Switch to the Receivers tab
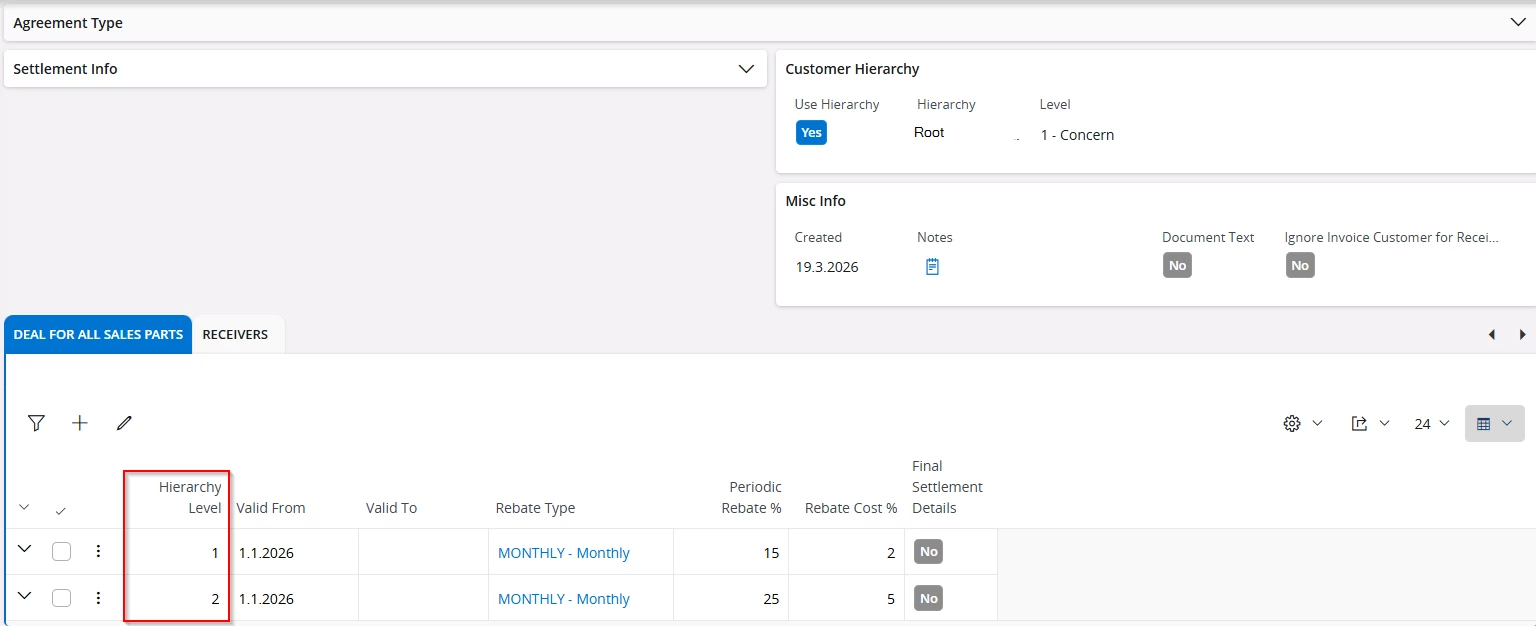This screenshot has width=1536, height=626. (235, 335)
